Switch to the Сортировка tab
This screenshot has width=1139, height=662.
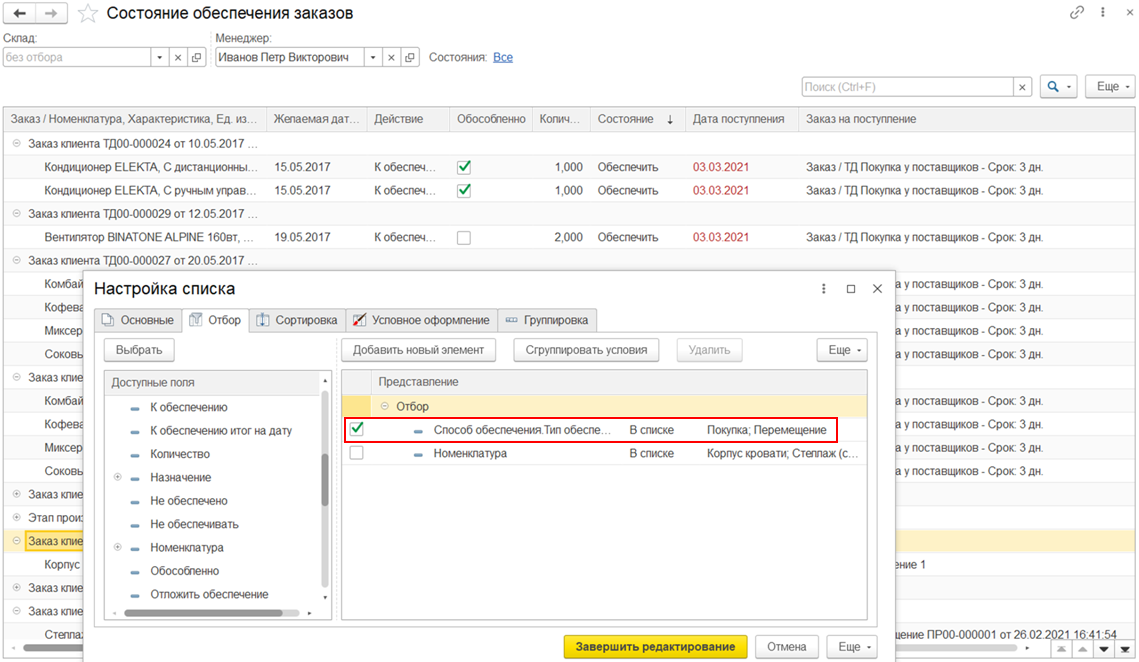[x=295, y=320]
